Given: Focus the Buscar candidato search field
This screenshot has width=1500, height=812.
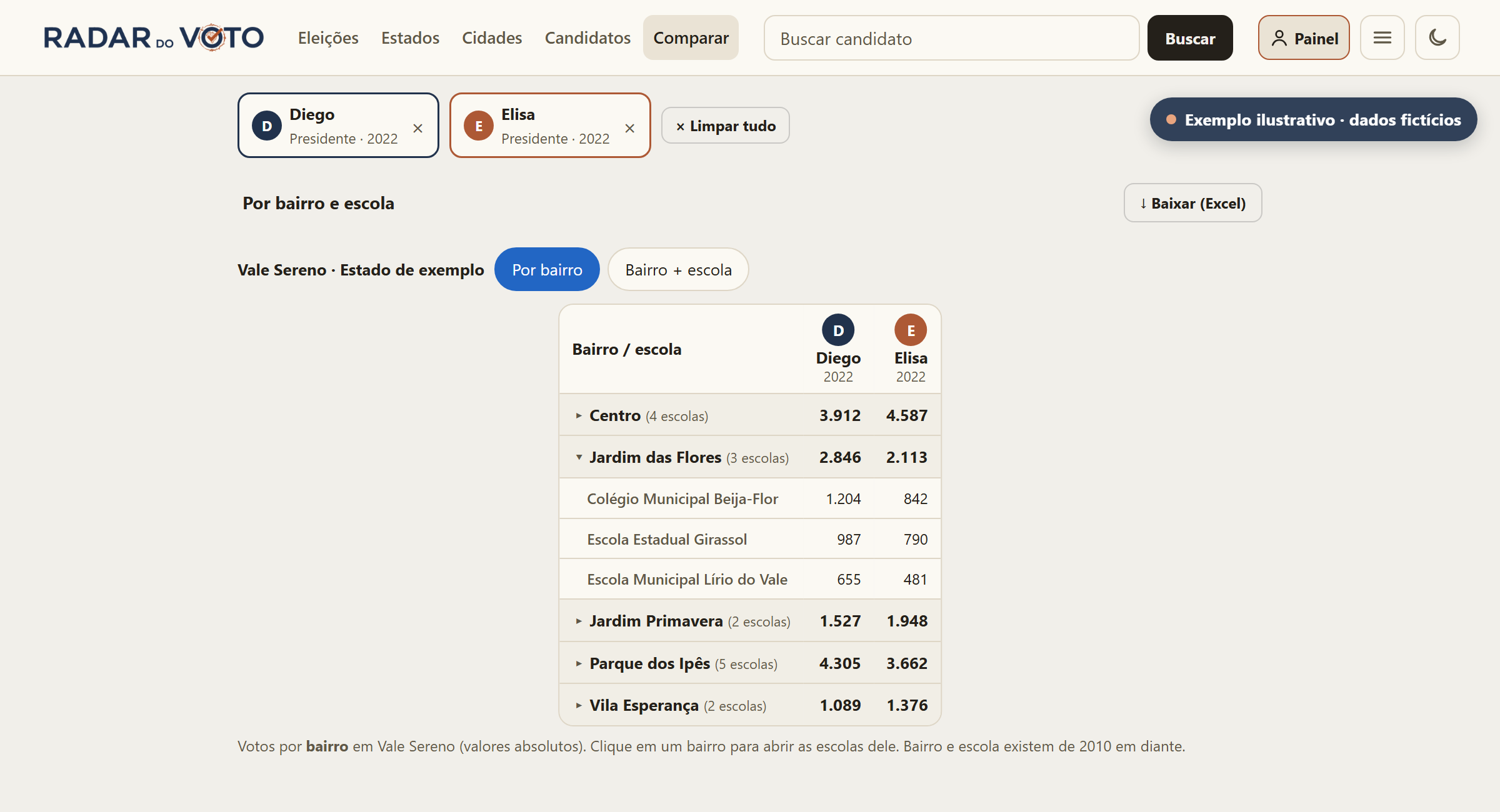Looking at the screenshot, I should [951, 38].
